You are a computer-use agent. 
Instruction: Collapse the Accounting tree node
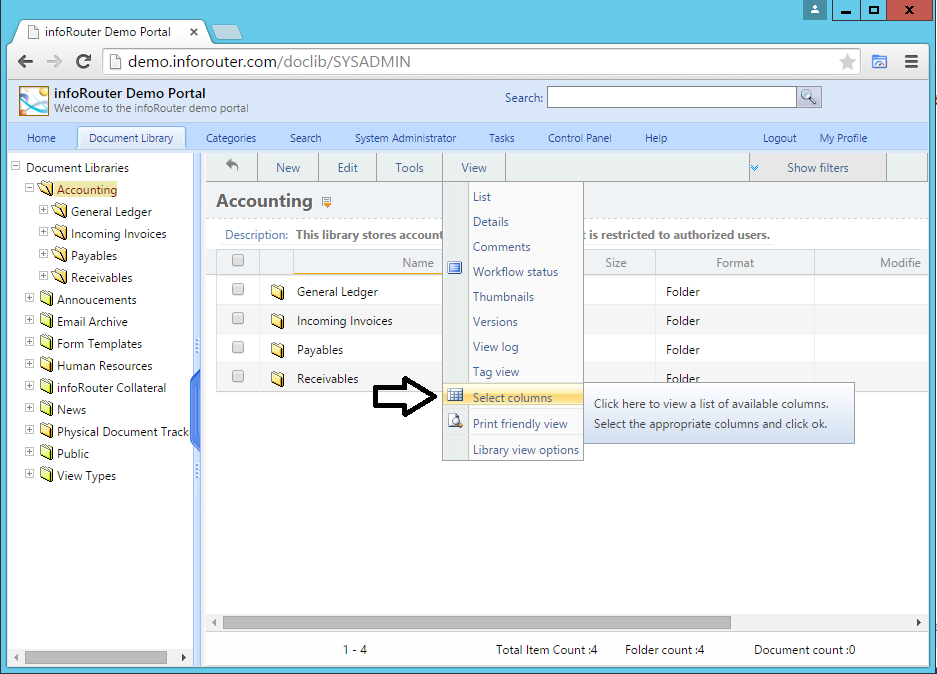29,188
